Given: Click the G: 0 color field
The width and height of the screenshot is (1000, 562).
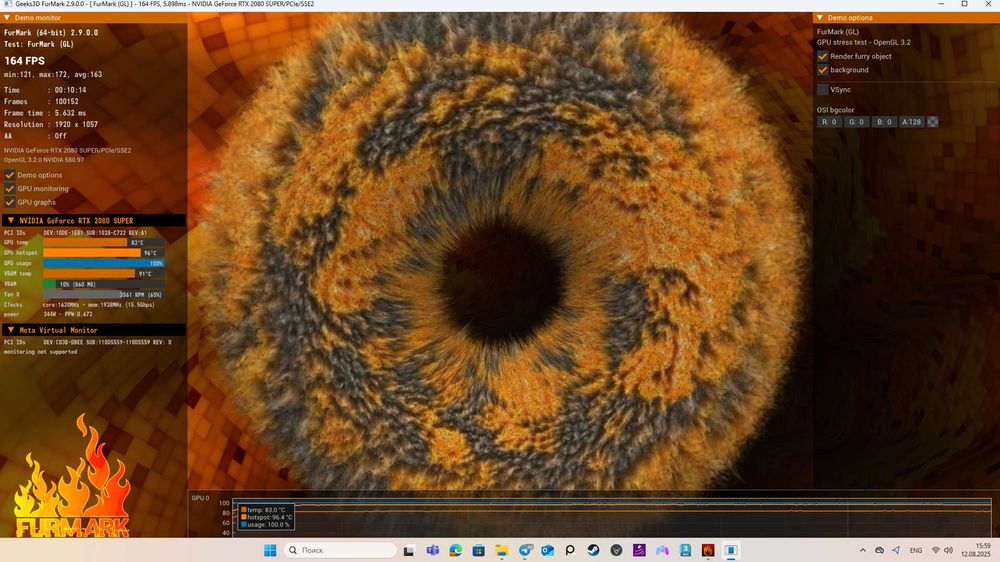Looking at the screenshot, I should pyautogui.click(x=857, y=122).
